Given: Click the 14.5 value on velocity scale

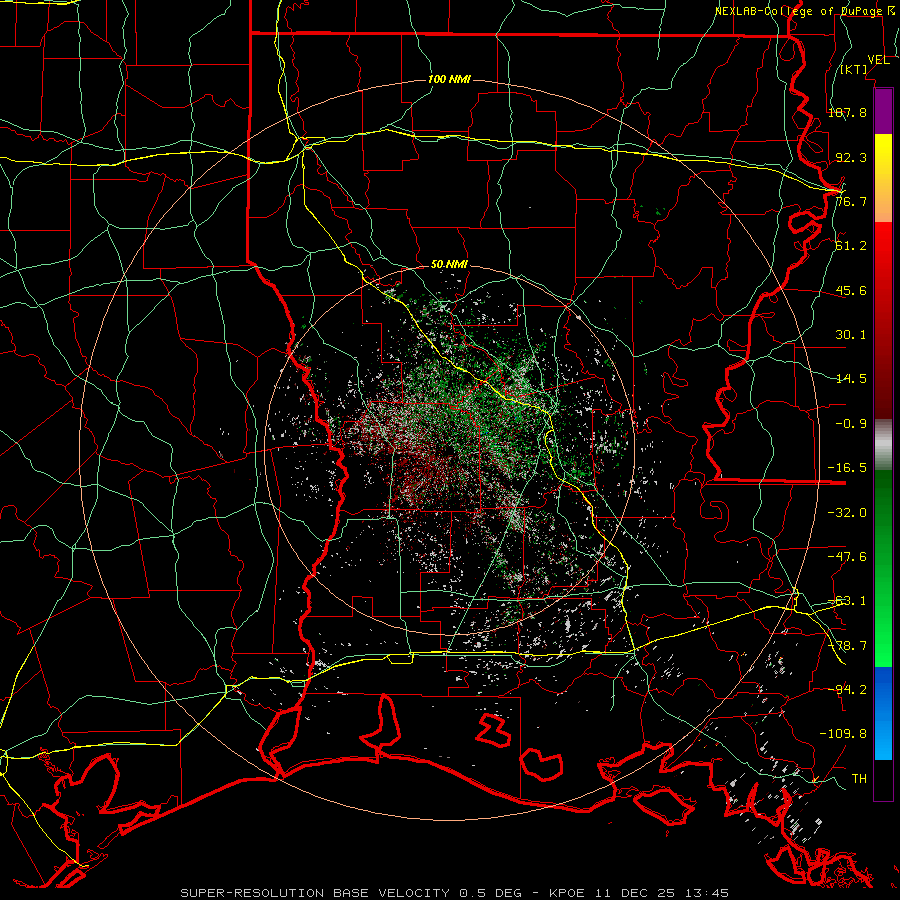Looking at the screenshot, I should pos(851,379).
